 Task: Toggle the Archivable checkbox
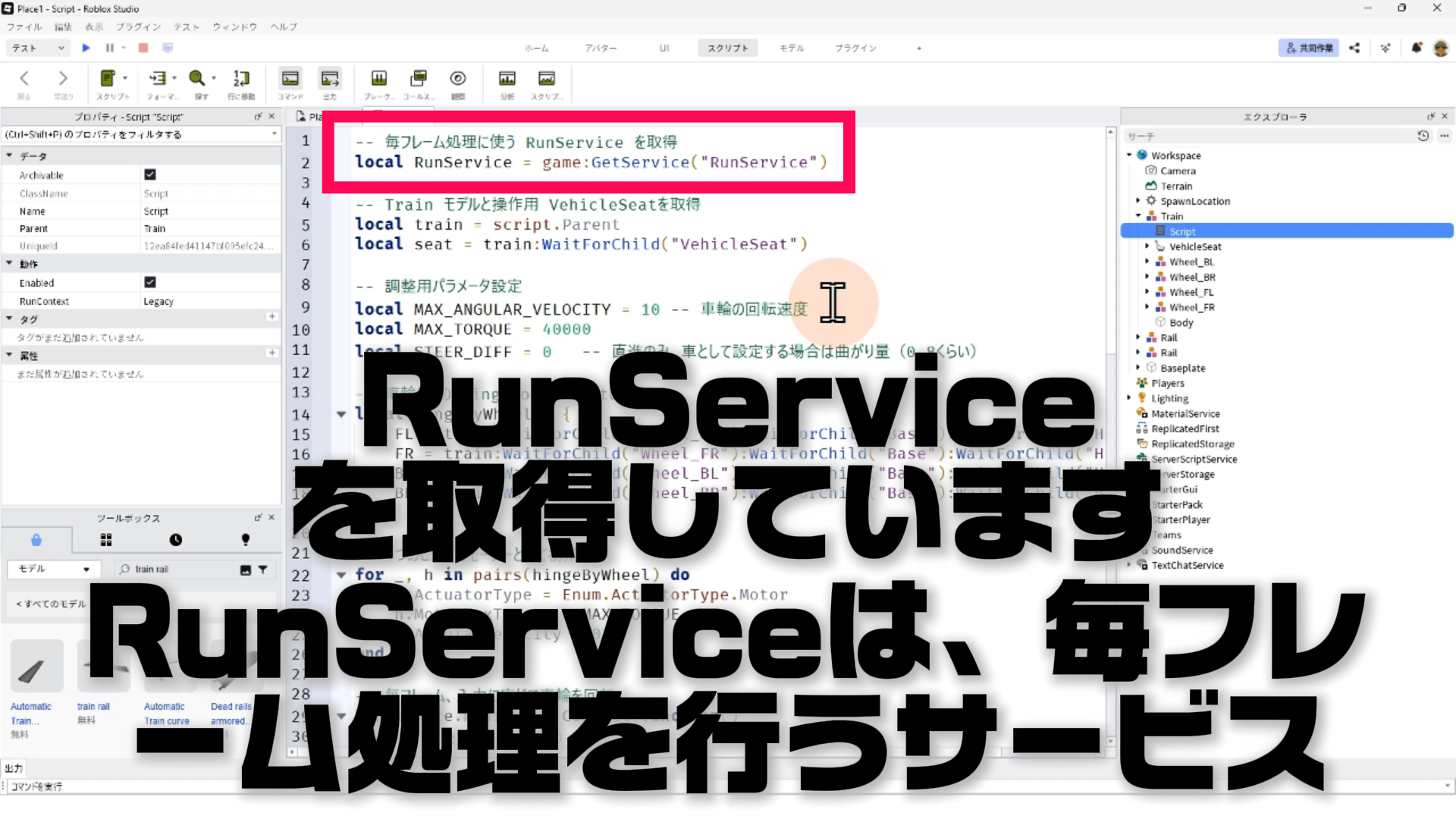[150, 174]
